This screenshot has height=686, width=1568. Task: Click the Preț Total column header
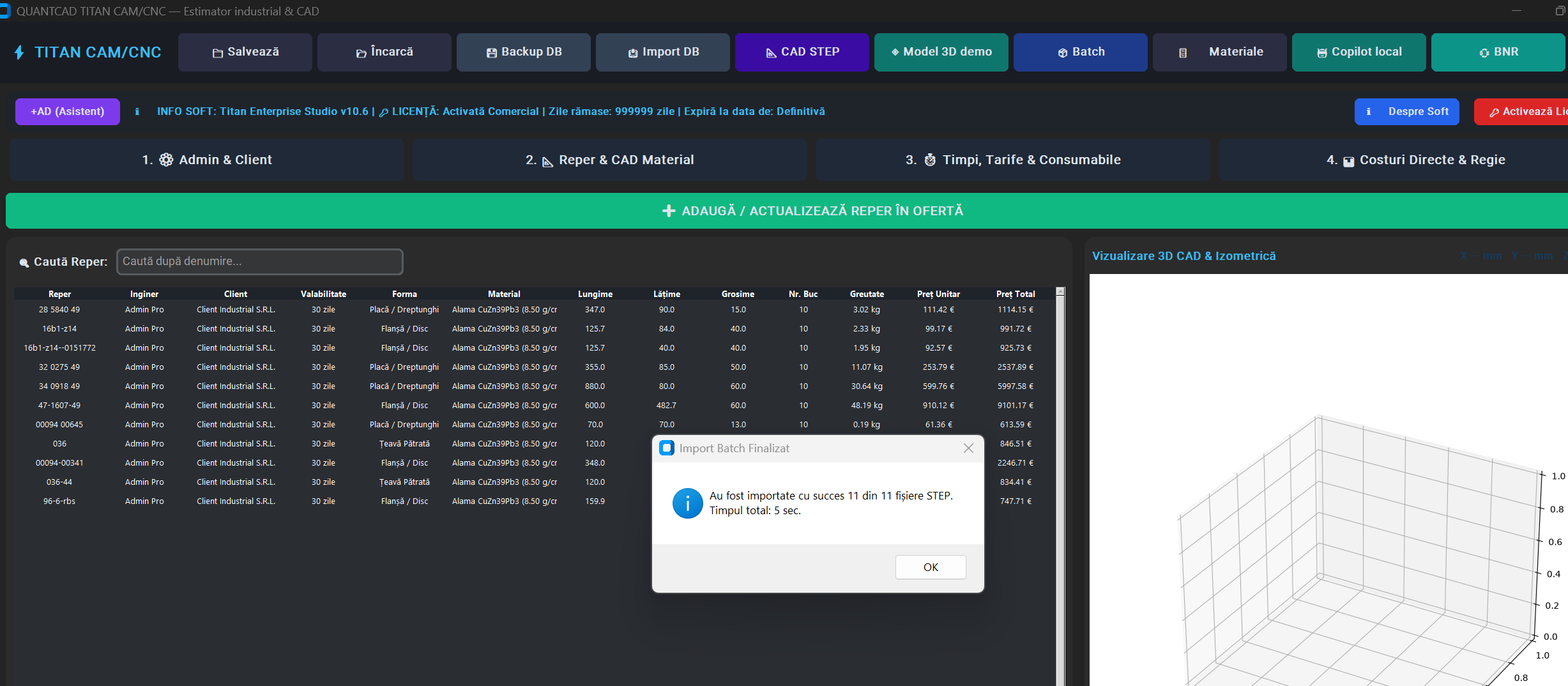(1016, 294)
